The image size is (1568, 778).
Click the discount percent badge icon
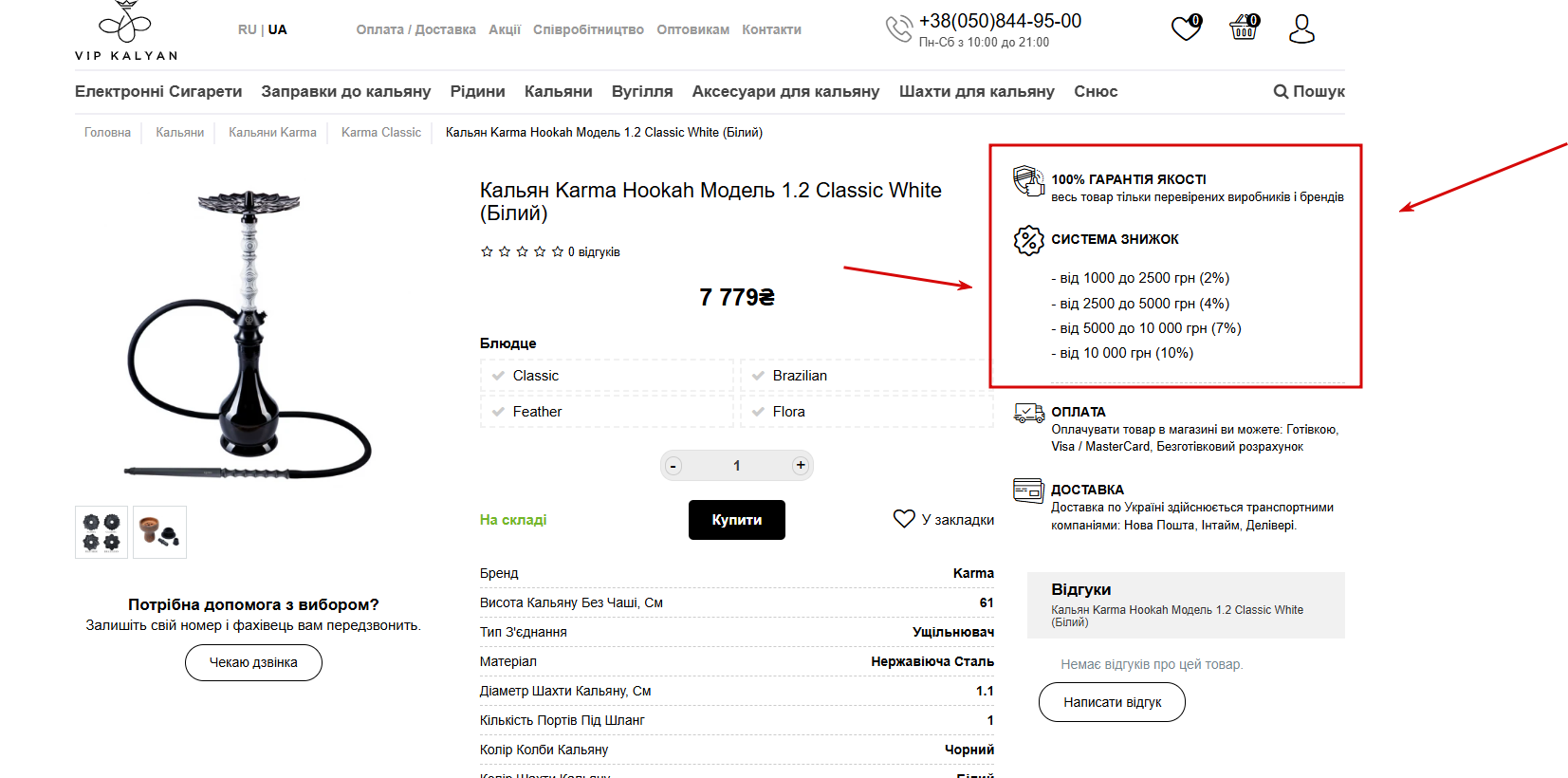1028,240
